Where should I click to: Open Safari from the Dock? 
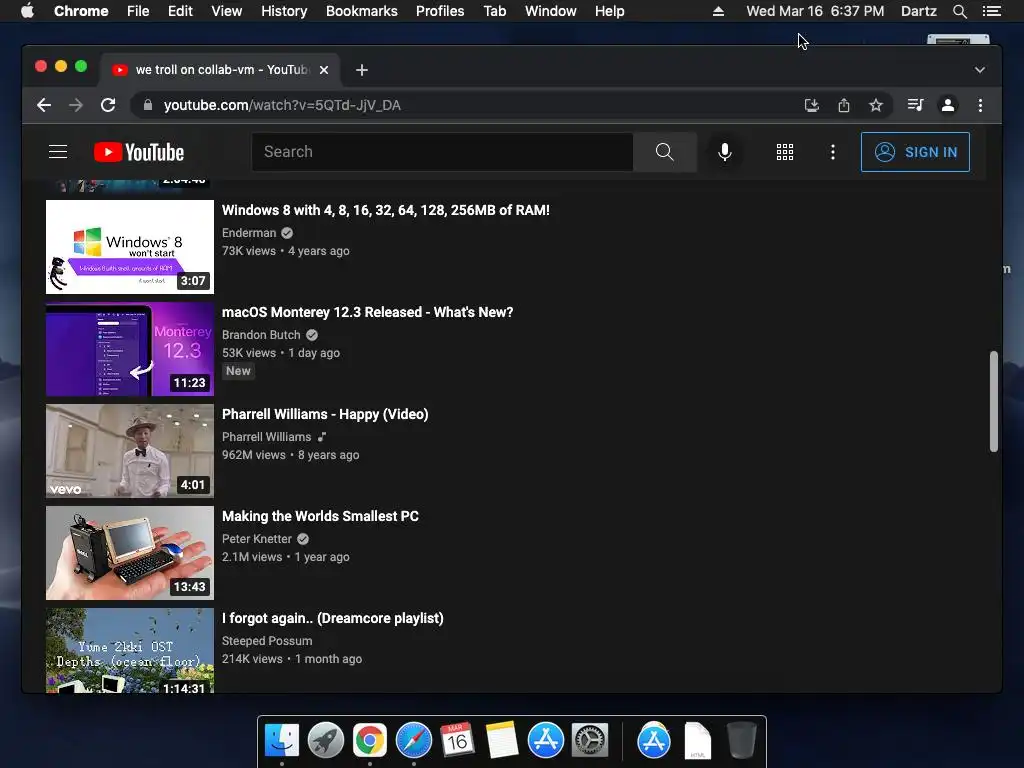point(413,741)
